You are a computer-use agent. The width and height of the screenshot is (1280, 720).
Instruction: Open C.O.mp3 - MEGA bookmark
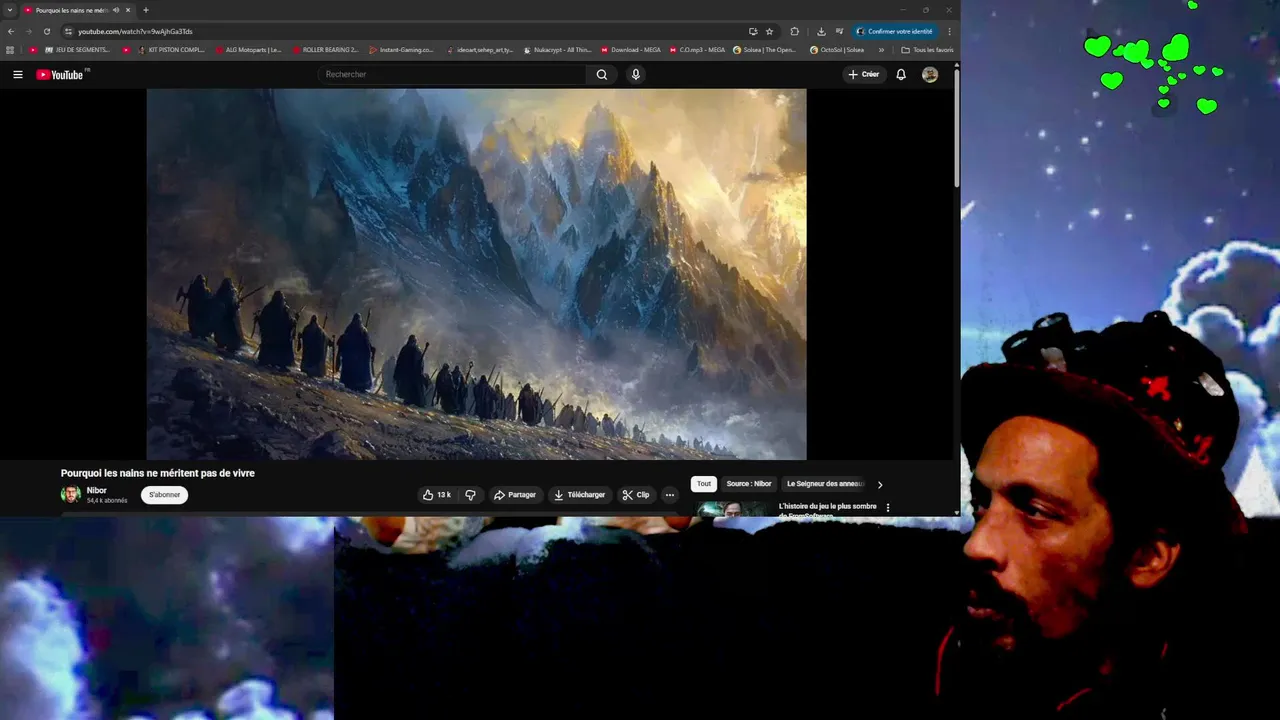[x=697, y=50]
